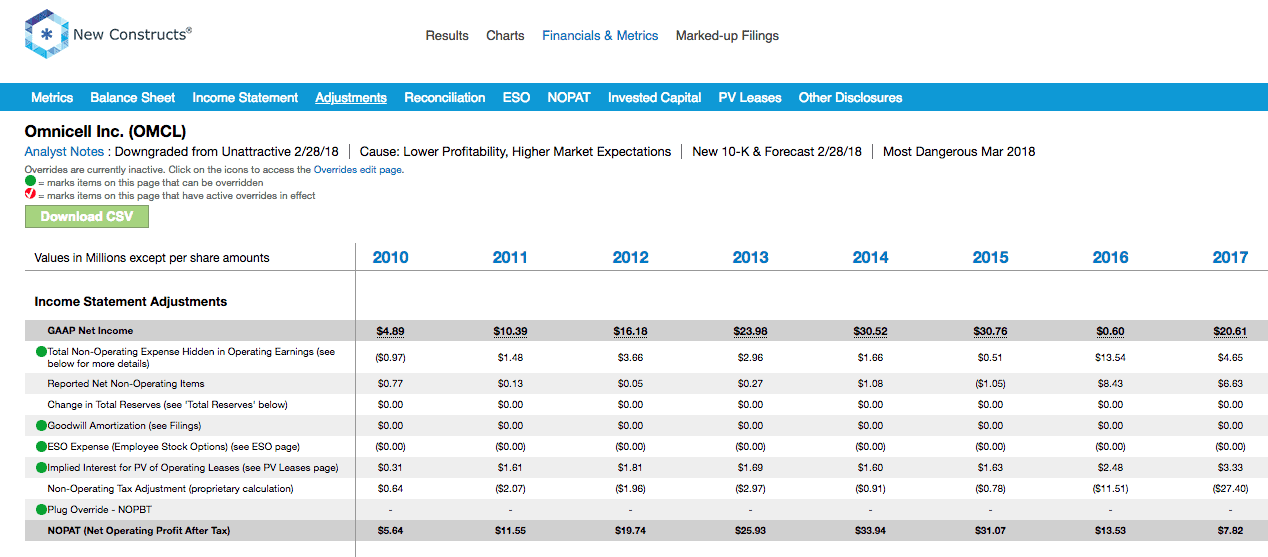Screen dimensions: 1268x557
Task: Click GAAP Net Income value $16.18
Action: pos(630,331)
